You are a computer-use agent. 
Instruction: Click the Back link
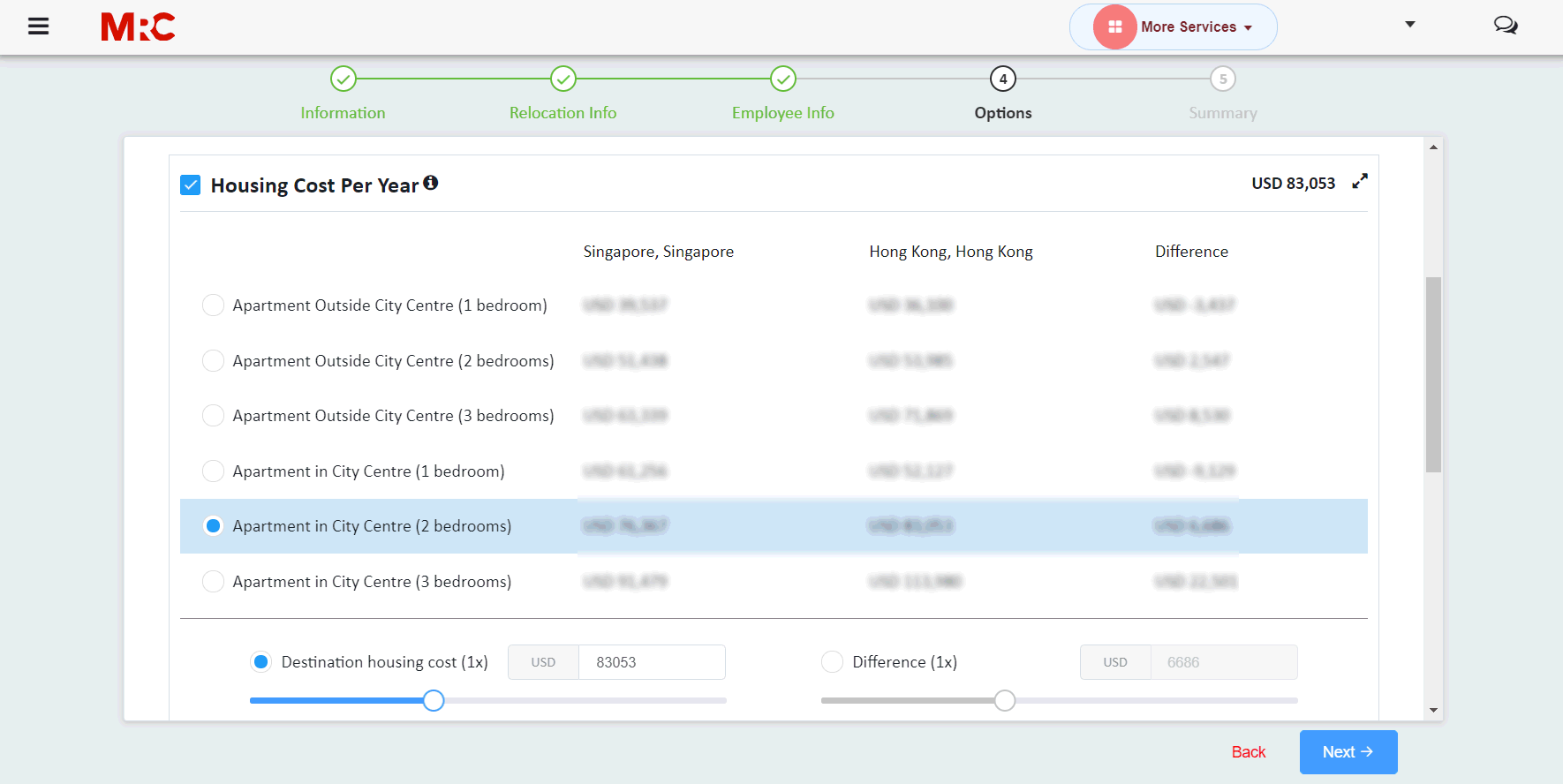click(1248, 752)
